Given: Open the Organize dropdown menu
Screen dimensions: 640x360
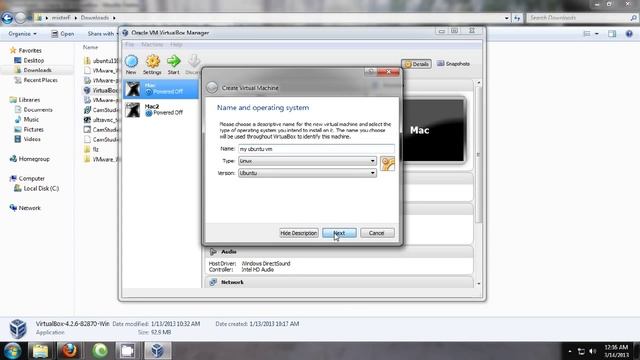Looking at the screenshot, I should (x=22, y=34).
